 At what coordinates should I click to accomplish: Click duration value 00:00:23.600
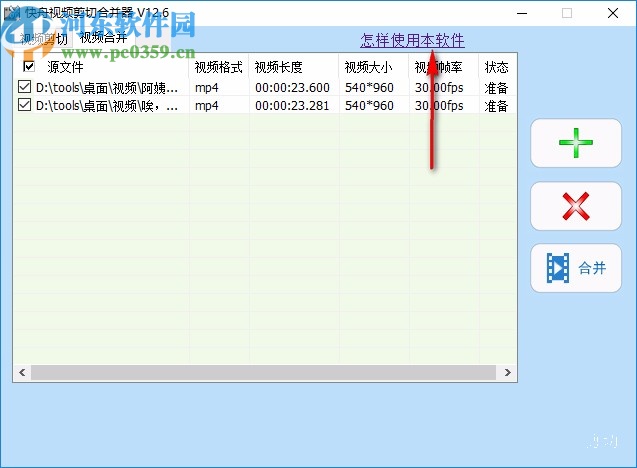[292, 88]
